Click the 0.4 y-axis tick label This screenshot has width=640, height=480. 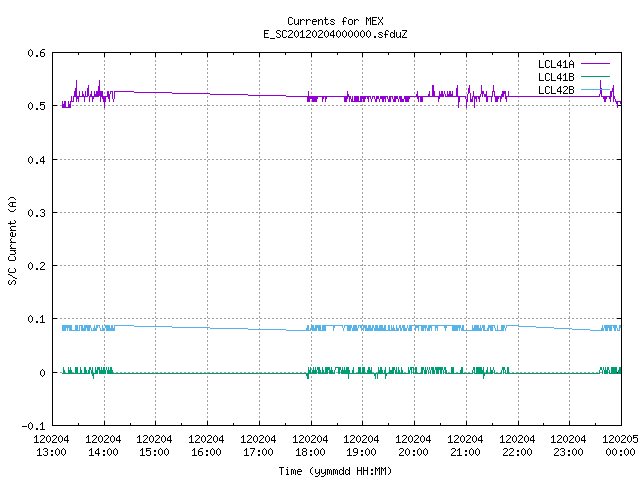coord(36,160)
